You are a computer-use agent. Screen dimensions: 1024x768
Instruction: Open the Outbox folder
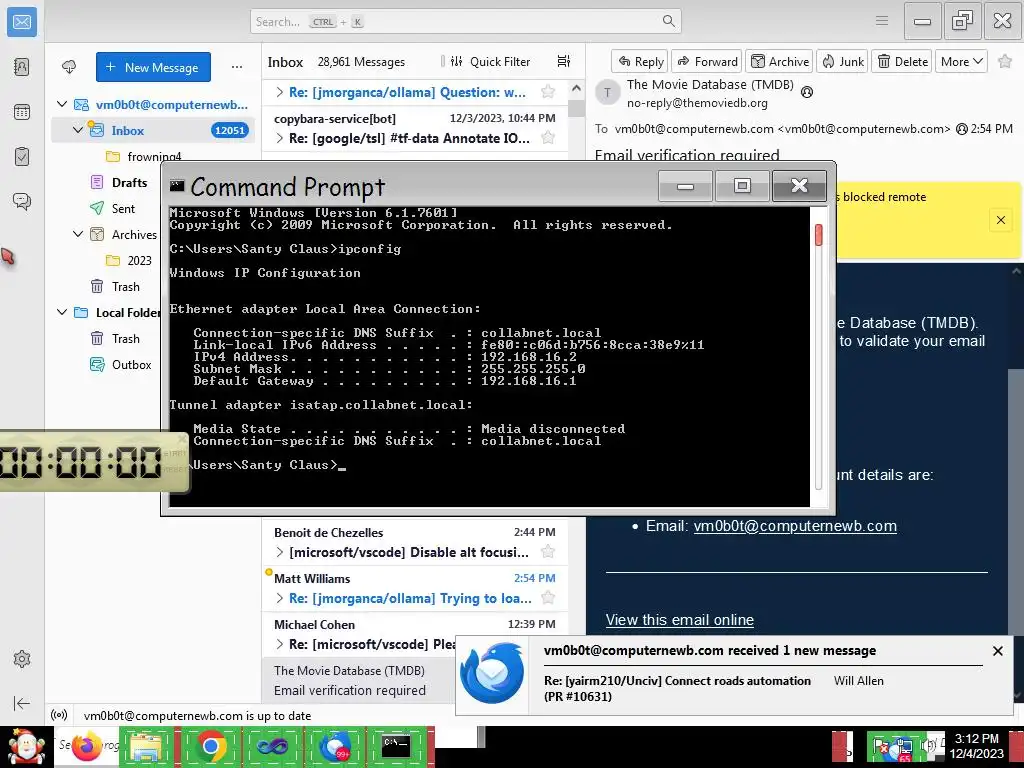tap(131, 364)
